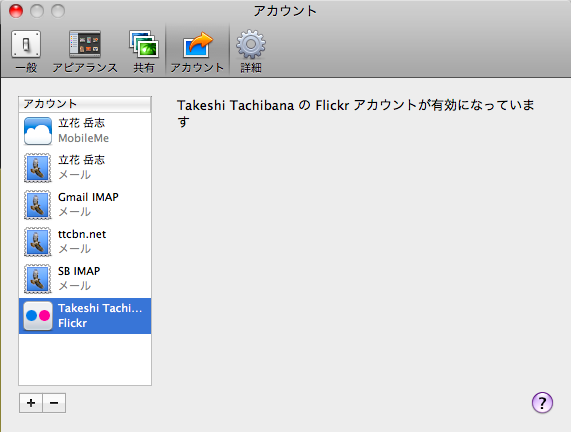Open help with the question mark button
The image size is (571, 432).
(x=542, y=403)
